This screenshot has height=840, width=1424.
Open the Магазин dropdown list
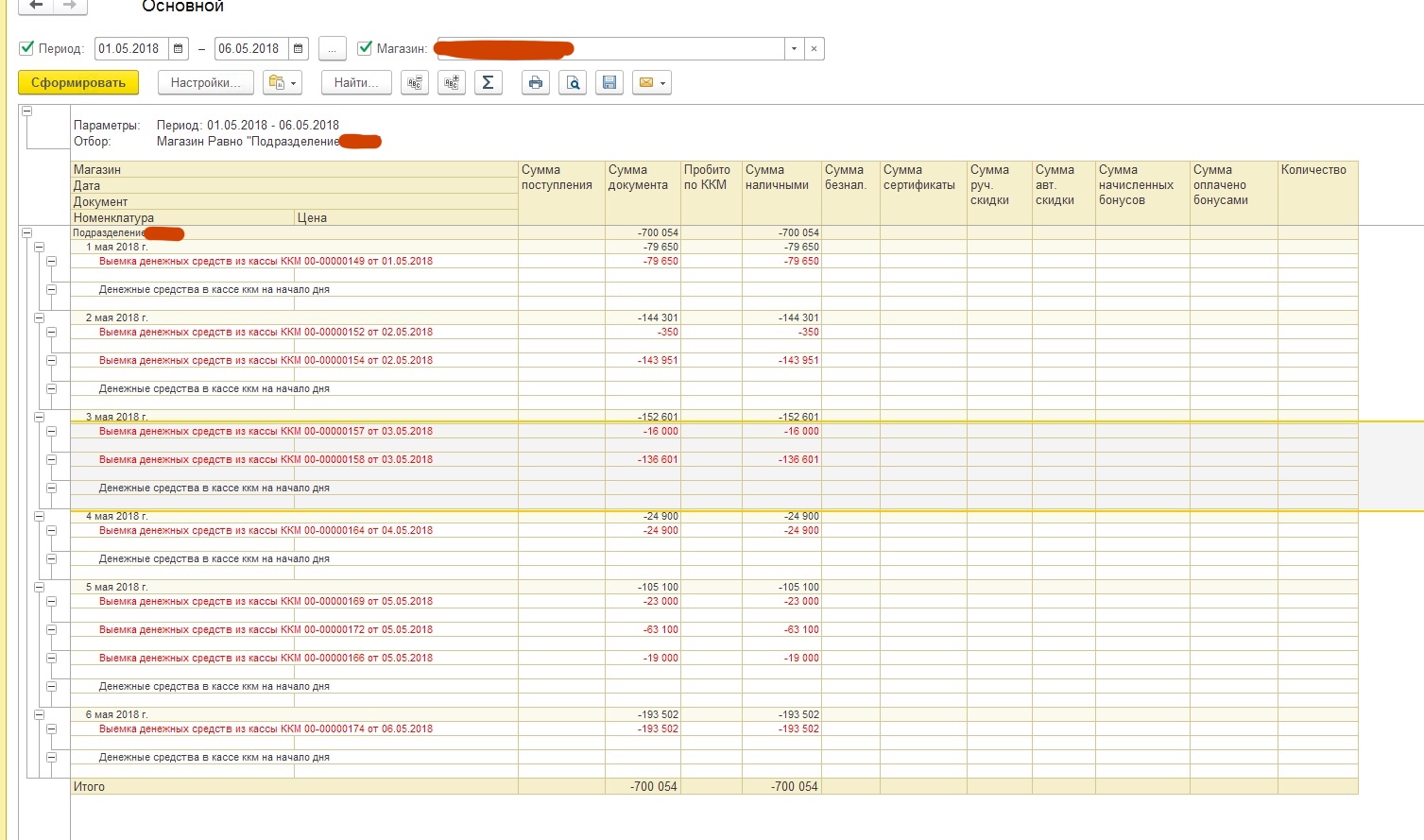coord(794,49)
